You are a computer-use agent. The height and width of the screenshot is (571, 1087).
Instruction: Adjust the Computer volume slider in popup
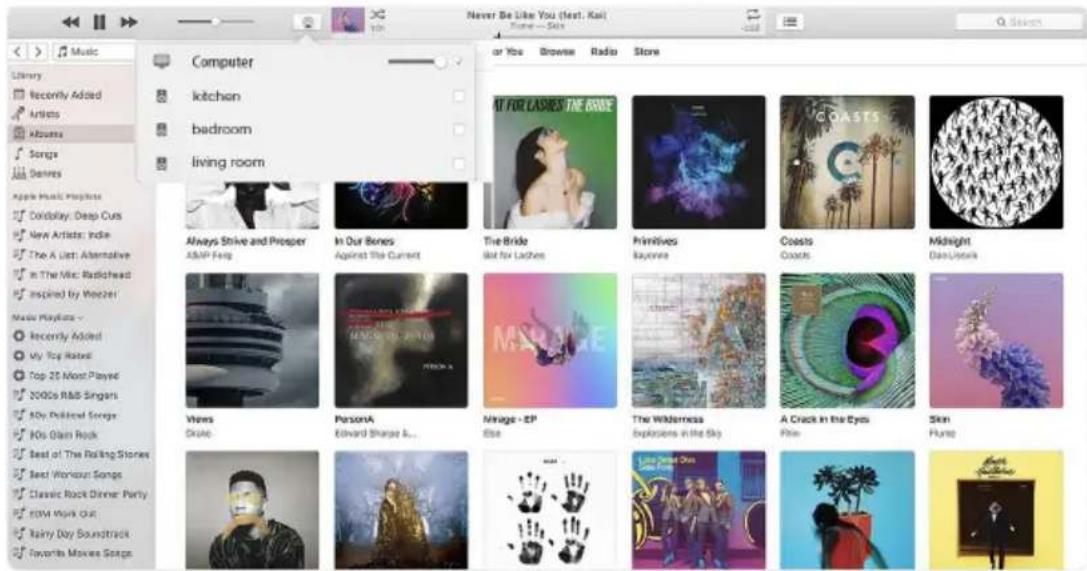(x=417, y=62)
